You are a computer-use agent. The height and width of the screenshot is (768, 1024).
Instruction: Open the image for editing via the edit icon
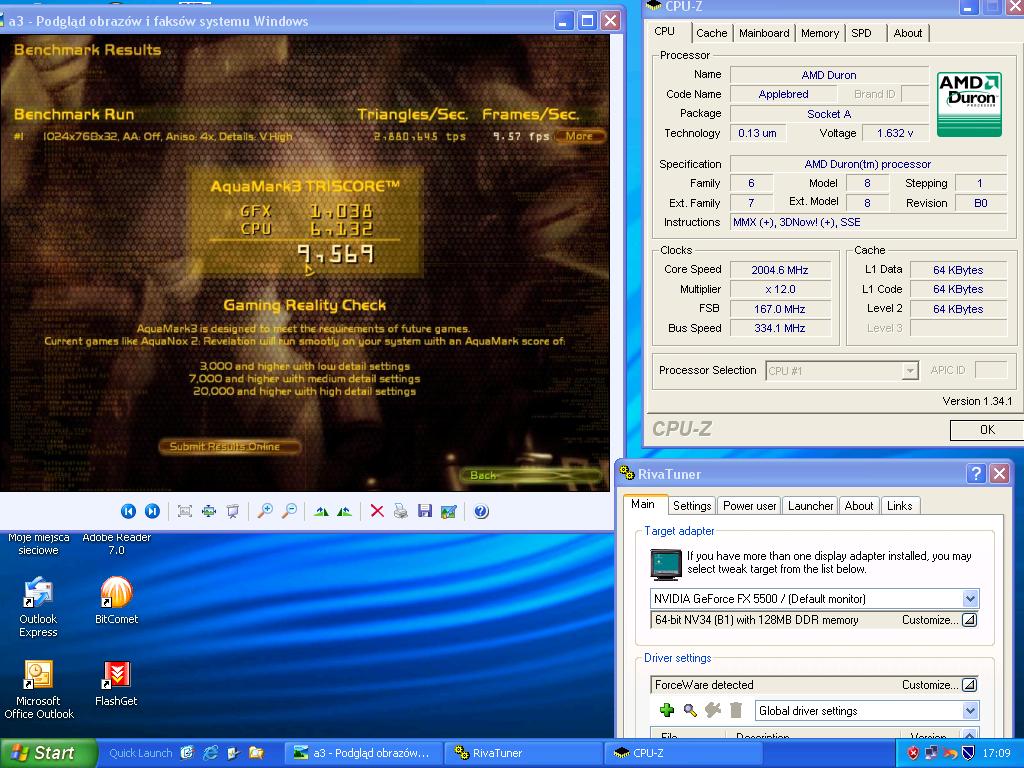(449, 511)
